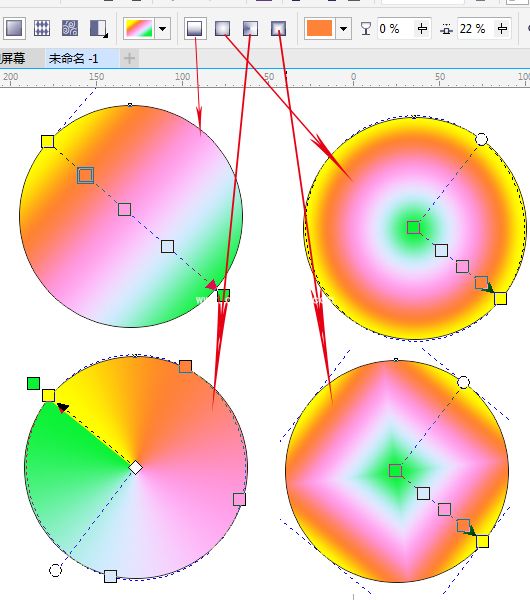Select the white diamond center of conical gradient
Screen dimensions: 530x600
(135, 468)
